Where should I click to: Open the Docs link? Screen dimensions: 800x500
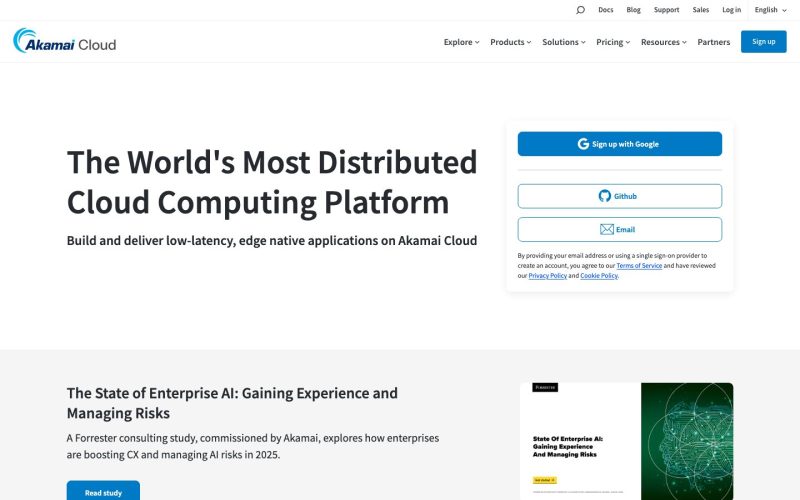pos(606,10)
